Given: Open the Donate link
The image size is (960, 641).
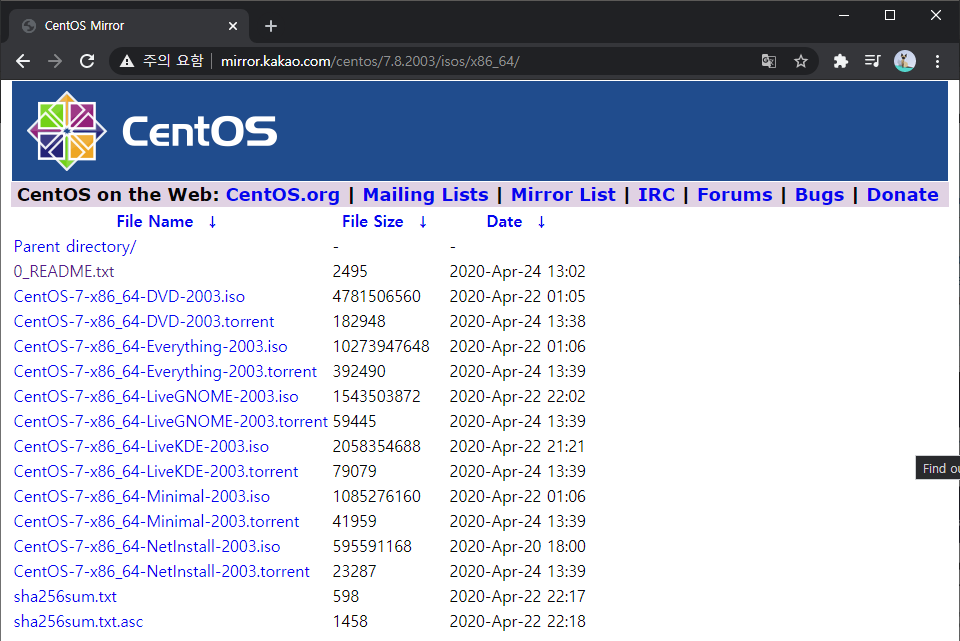Looking at the screenshot, I should coord(902,195).
